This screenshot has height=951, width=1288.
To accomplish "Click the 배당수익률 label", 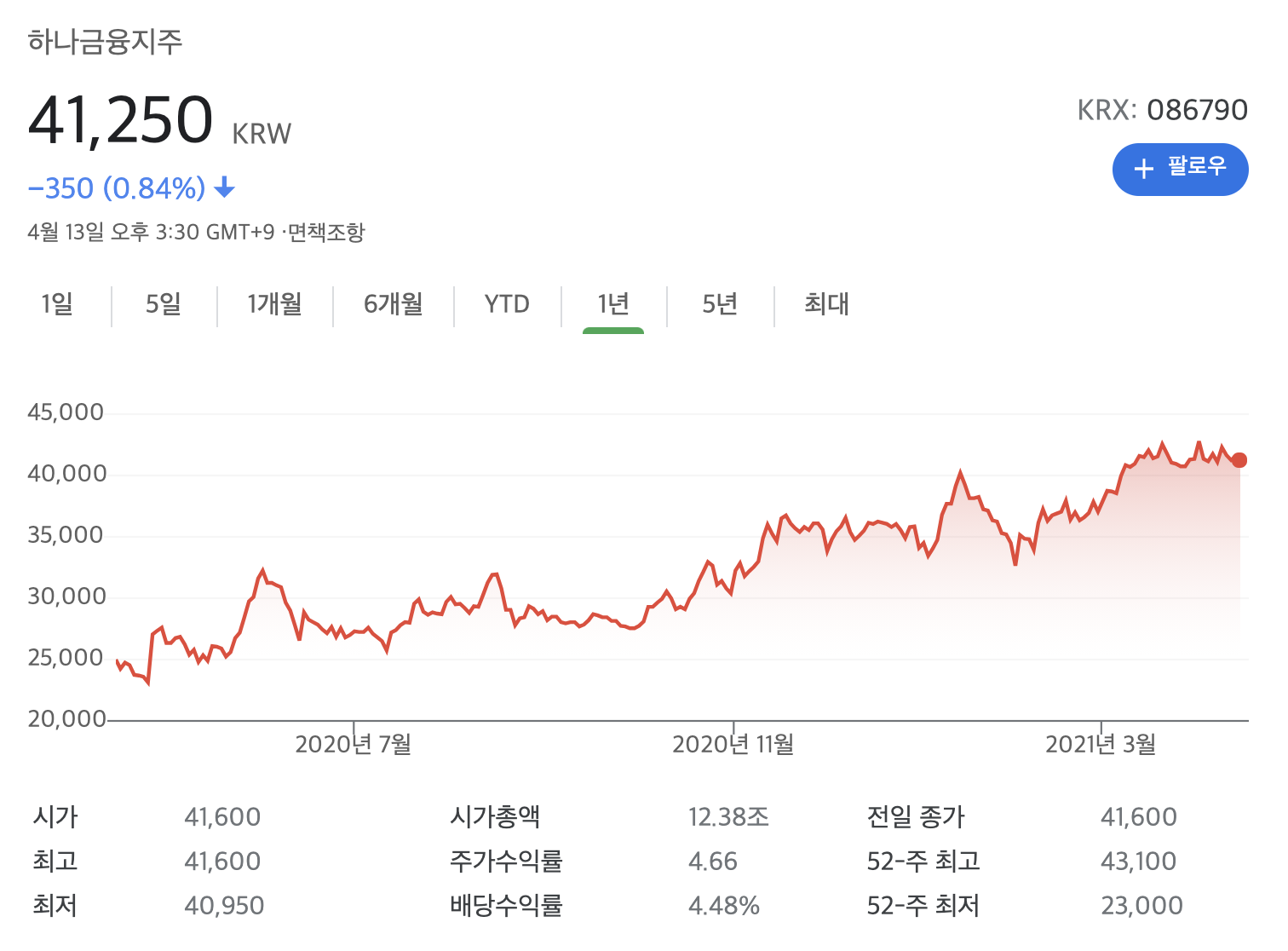I will (x=506, y=905).
